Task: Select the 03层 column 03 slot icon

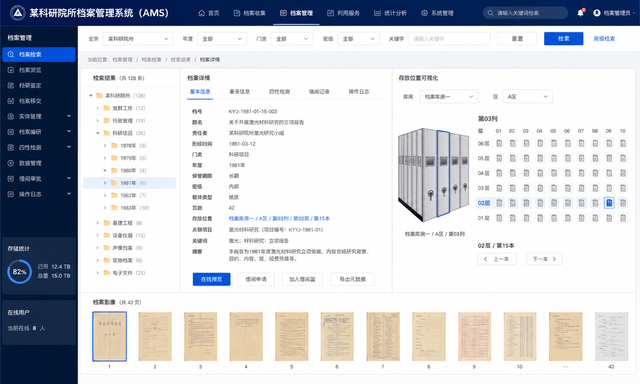Action: (526, 188)
